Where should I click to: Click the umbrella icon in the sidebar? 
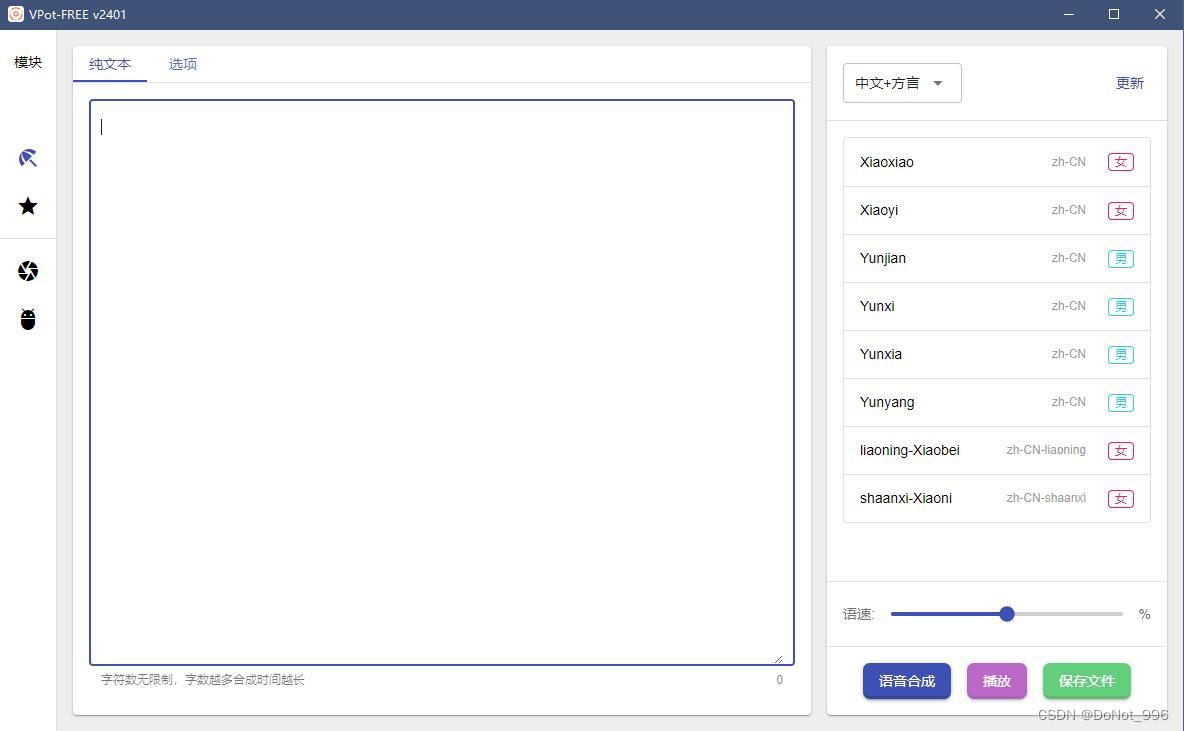[x=28, y=158]
